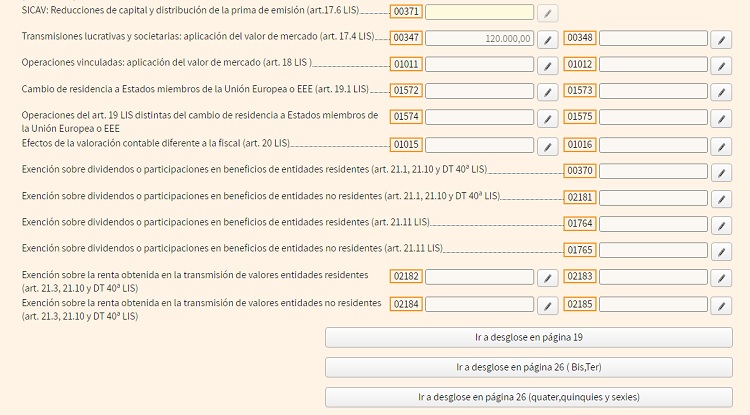Select the input field for box 01016
The height and width of the screenshot is (415, 750).
click(x=653, y=145)
